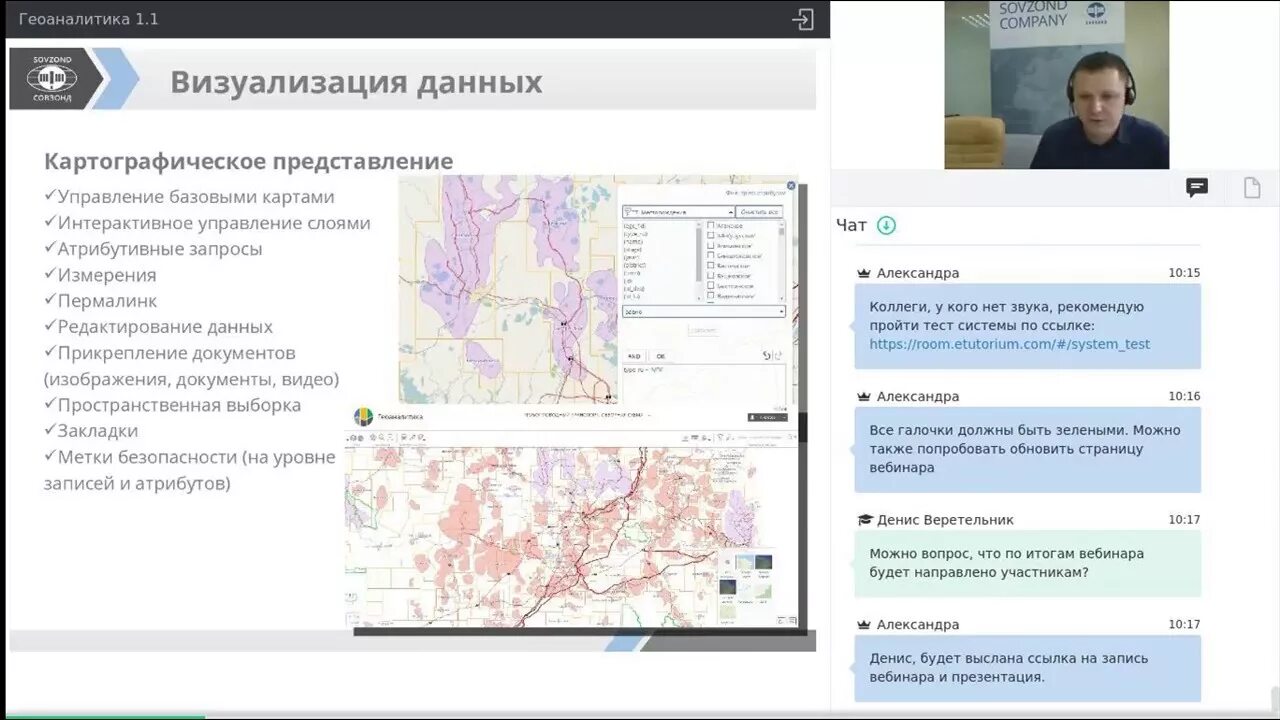Click the green progress bar at the bottom edge
The image size is (1280, 720).
coord(103,716)
